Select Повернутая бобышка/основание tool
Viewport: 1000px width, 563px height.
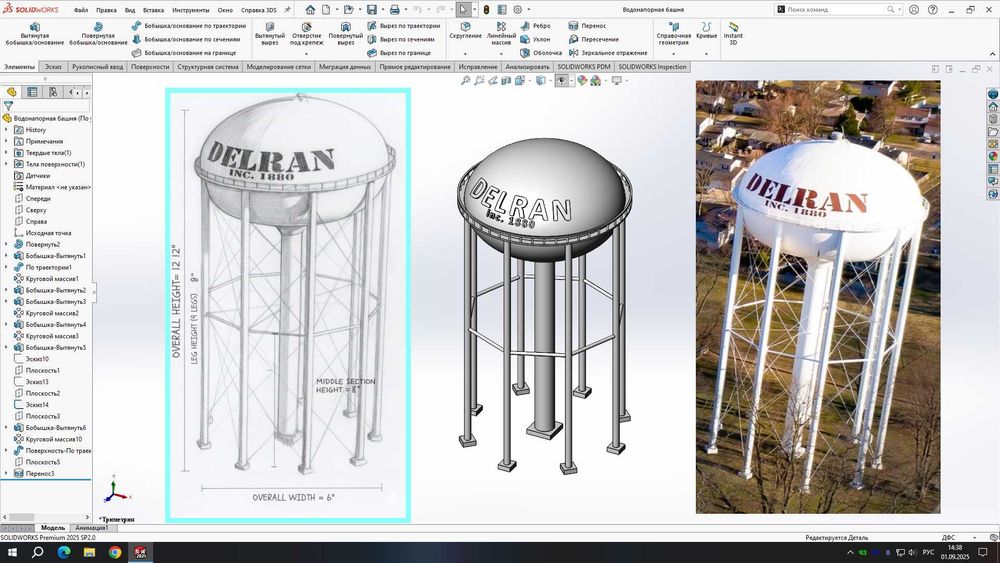coord(98,34)
